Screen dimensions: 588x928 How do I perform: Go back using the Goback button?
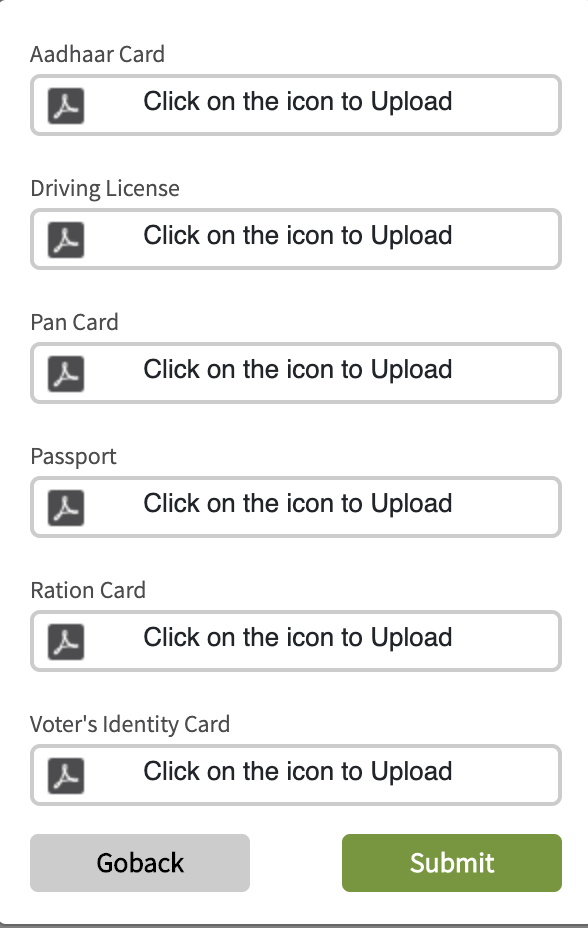coord(140,863)
